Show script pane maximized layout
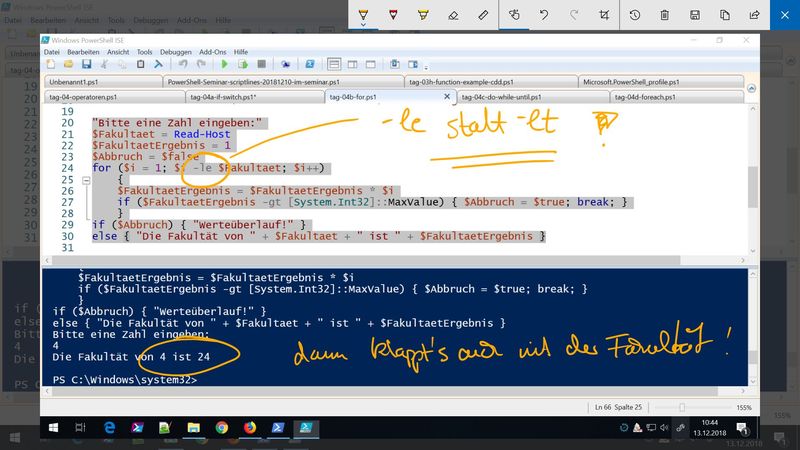Image resolution: width=800 pixels, height=450 pixels. (371, 64)
